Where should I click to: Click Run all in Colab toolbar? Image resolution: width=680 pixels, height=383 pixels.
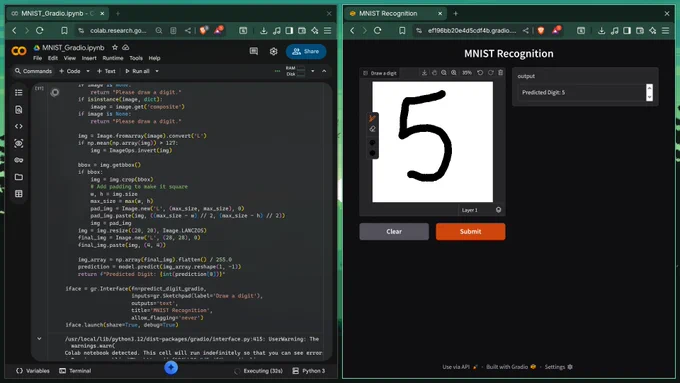[137, 71]
